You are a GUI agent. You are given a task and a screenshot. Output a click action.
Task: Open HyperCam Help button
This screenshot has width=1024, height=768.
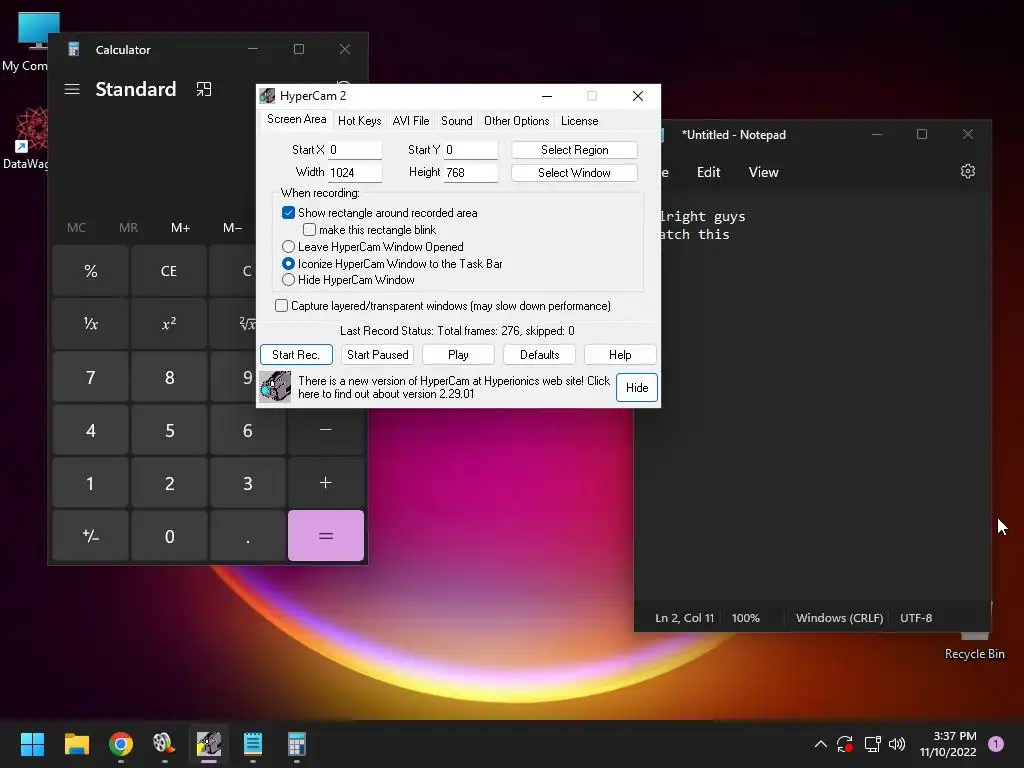pos(620,355)
